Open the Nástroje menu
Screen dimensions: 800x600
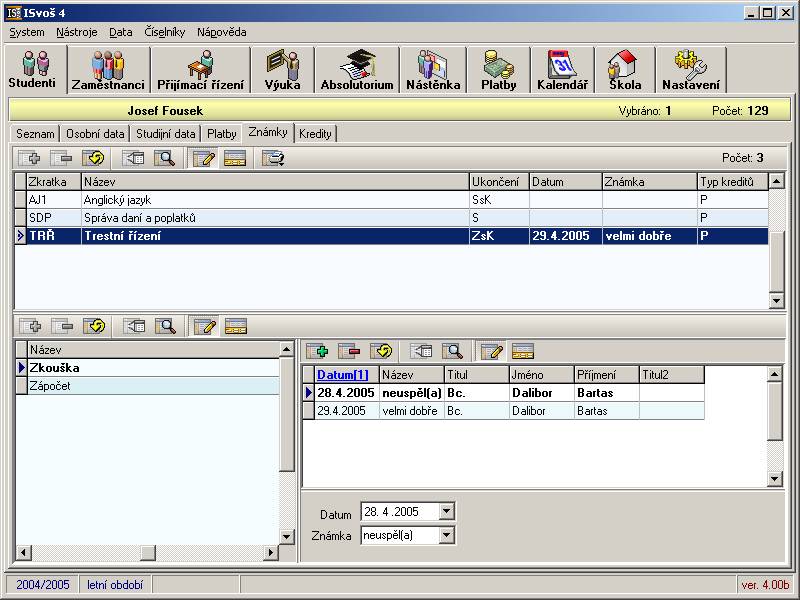(77, 32)
